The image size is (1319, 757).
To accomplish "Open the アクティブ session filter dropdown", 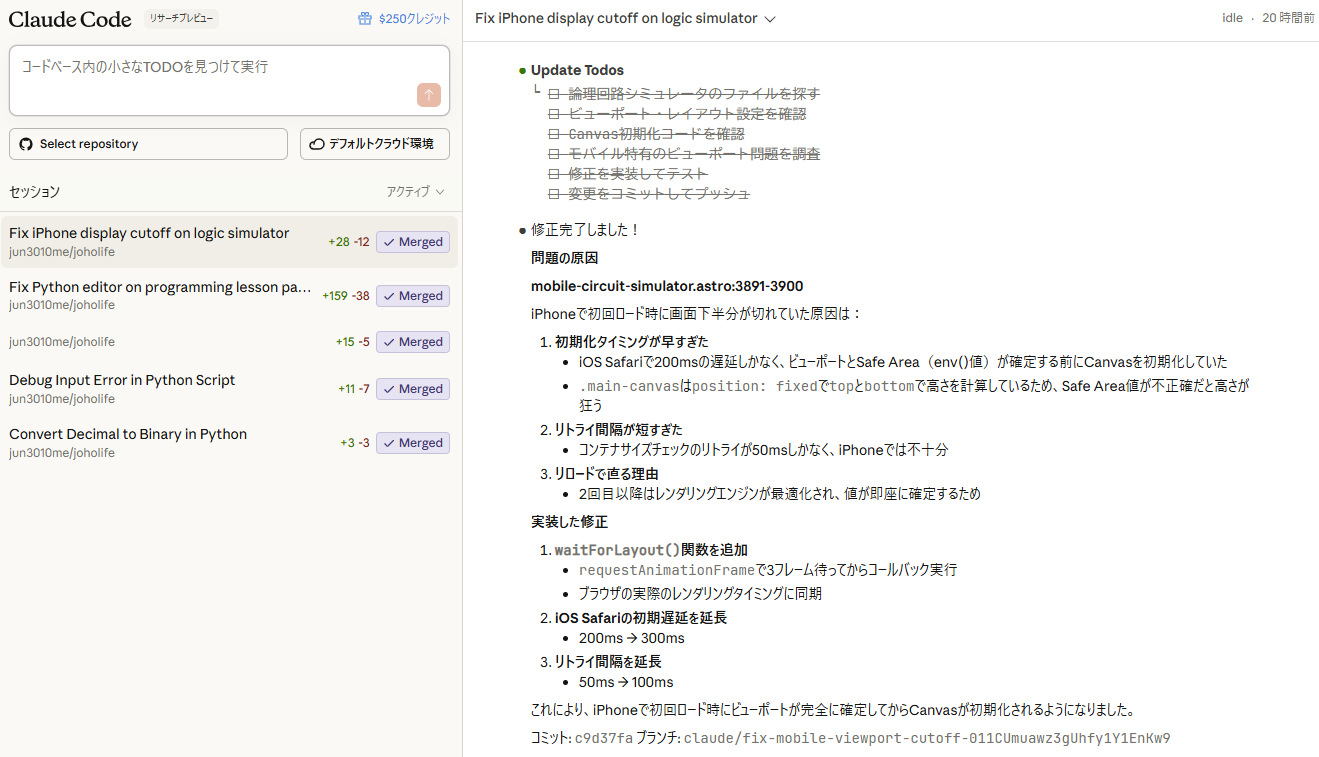I will [413, 191].
